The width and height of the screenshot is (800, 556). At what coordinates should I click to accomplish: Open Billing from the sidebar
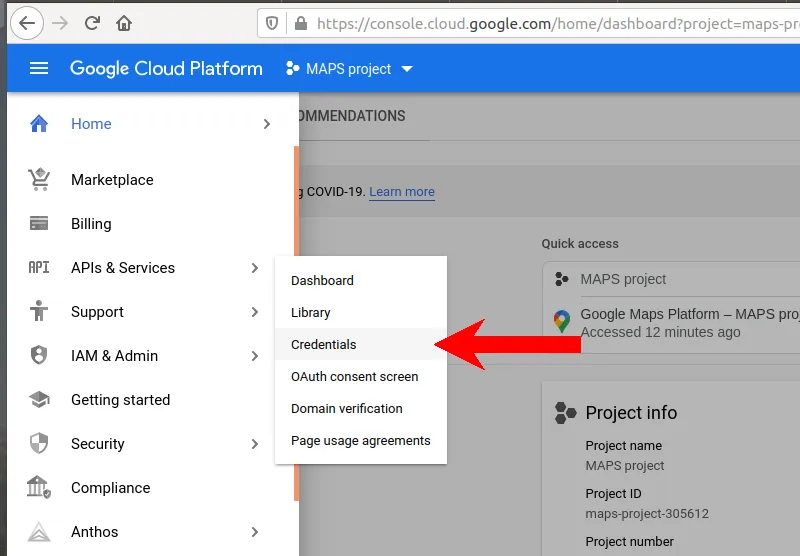pyautogui.click(x=91, y=223)
